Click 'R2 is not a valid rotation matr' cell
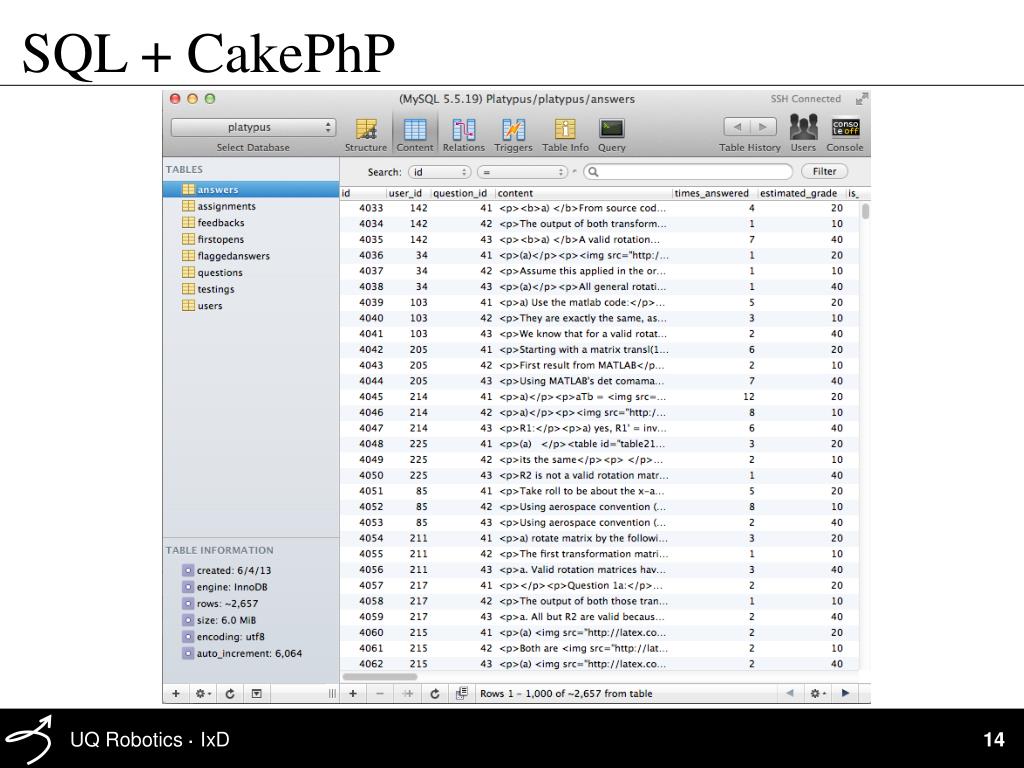The width and height of the screenshot is (1024, 768). 583,475
